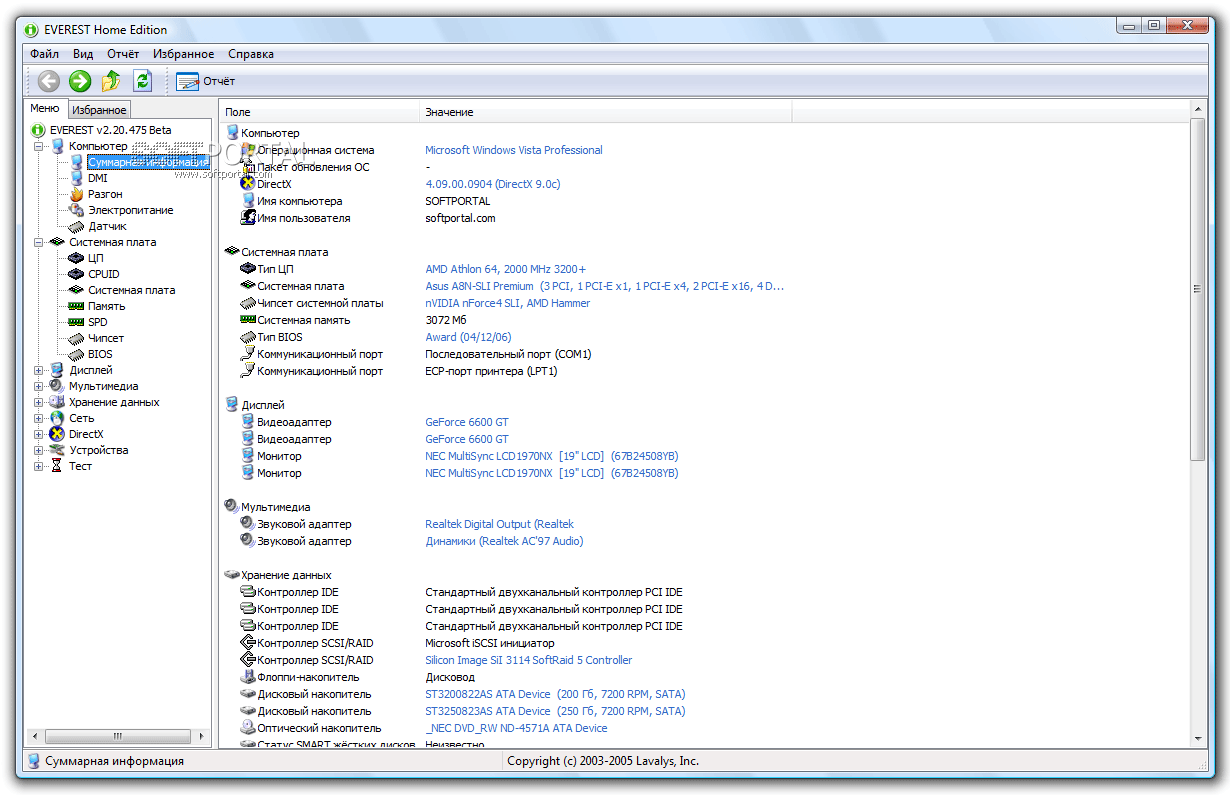Click the Back arrow toolbar icon
The height and width of the screenshot is (795, 1230).
[x=48, y=81]
